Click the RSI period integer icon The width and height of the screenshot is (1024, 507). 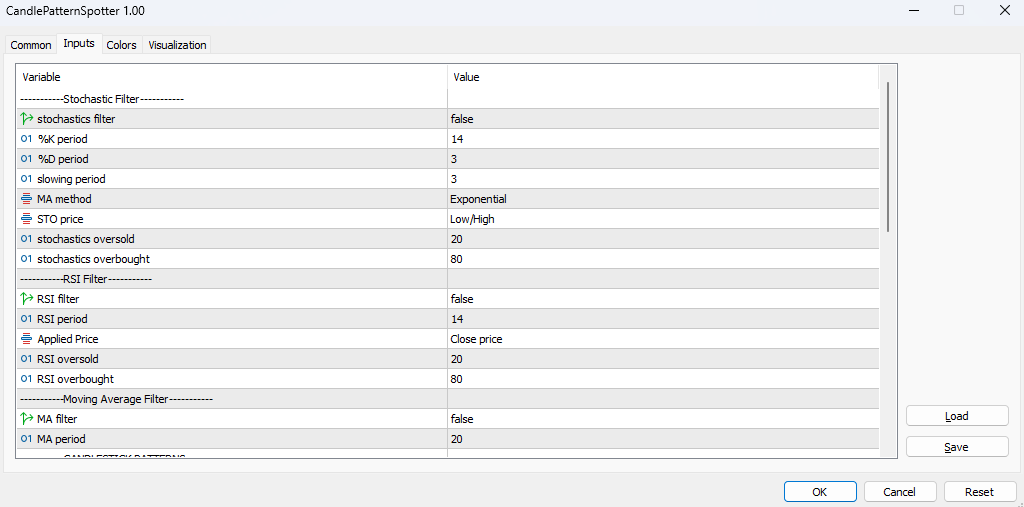pos(26,319)
